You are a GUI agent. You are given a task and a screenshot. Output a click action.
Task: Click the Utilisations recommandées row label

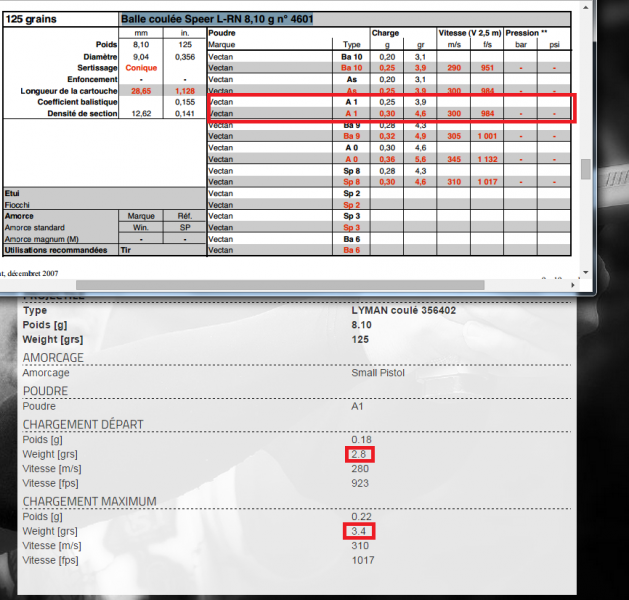pos(60,250)
